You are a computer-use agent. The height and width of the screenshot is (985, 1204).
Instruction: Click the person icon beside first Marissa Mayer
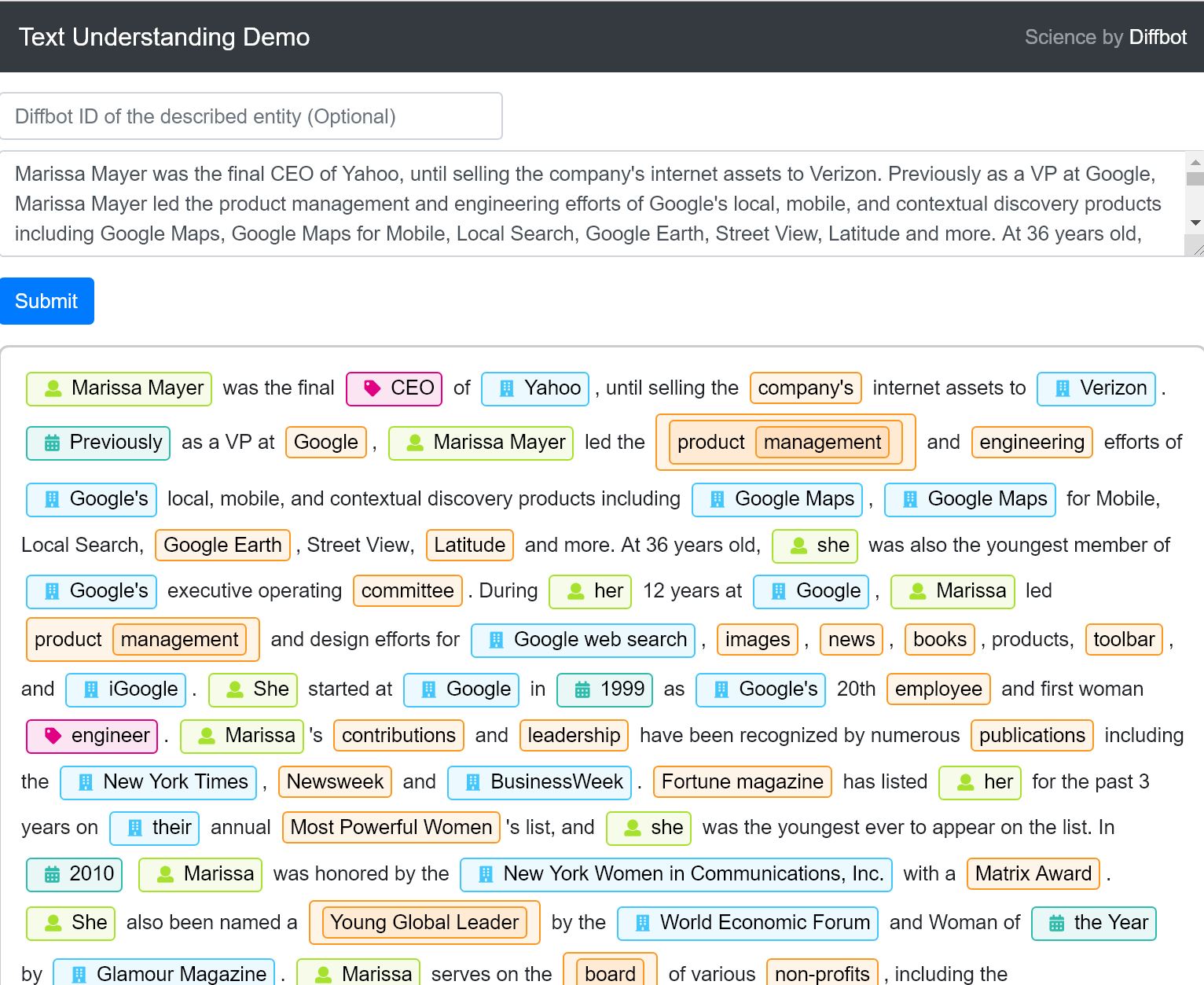click(53, 388)
